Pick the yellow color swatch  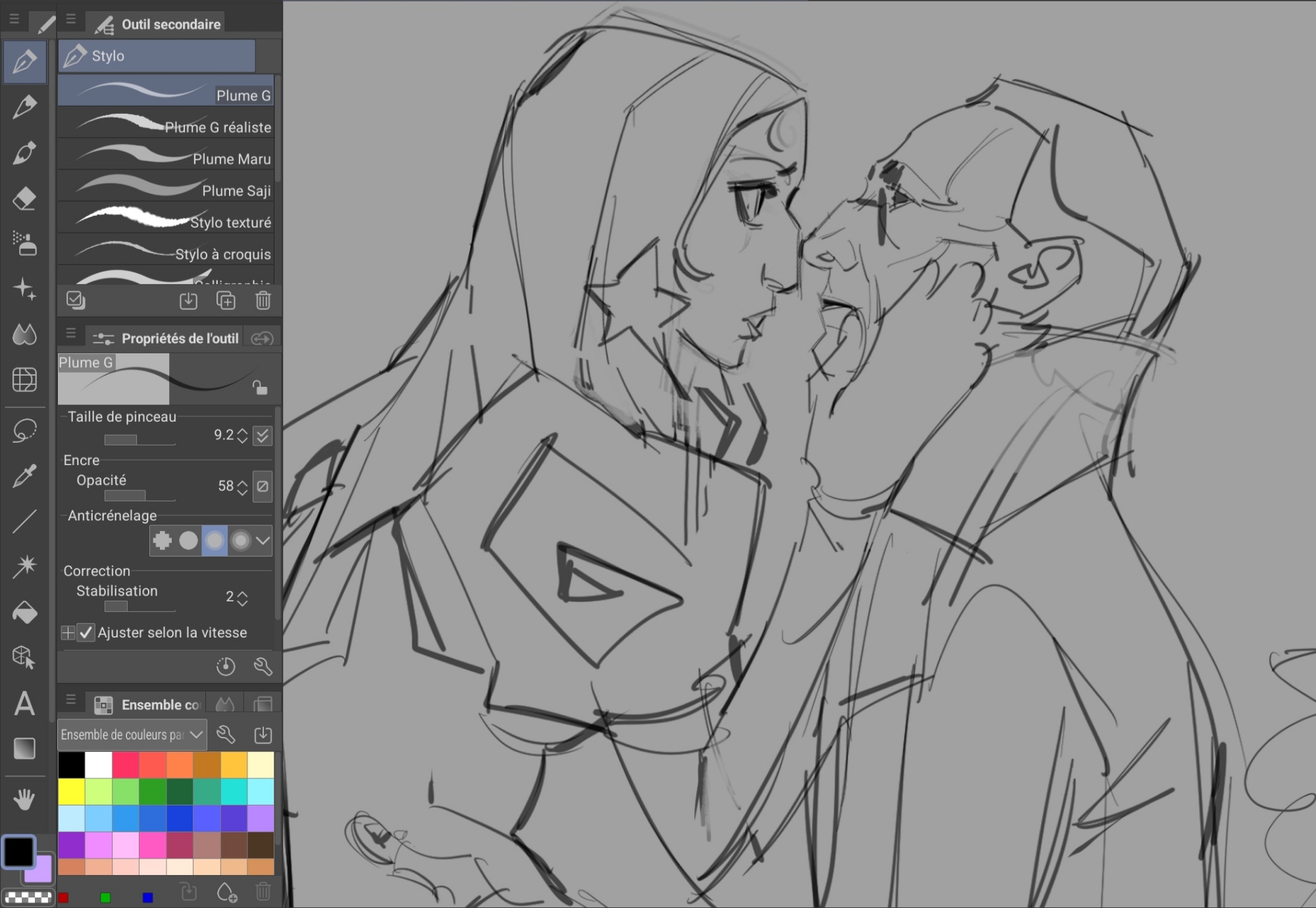[72, 792]
